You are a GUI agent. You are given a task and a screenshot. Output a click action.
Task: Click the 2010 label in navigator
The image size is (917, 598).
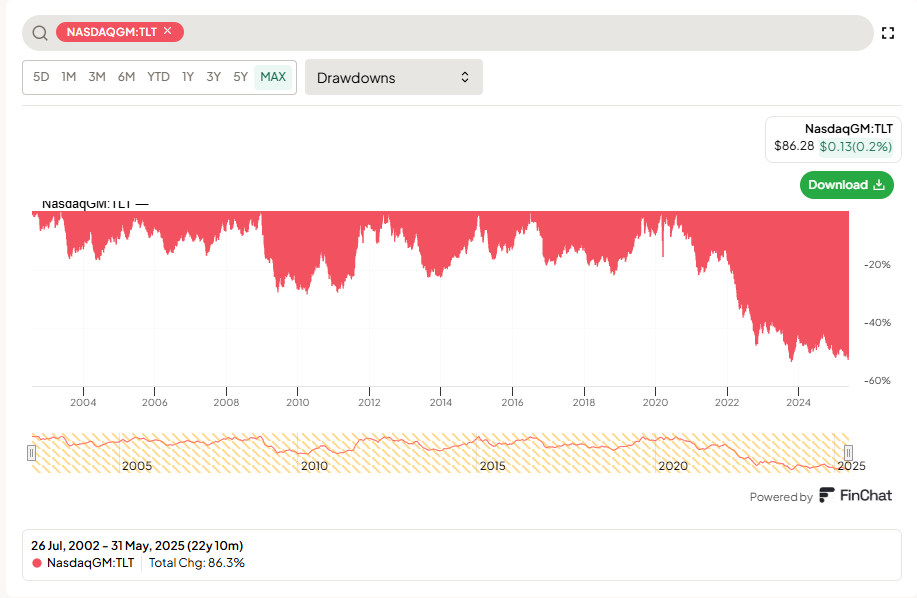click(x=314, y=466)
